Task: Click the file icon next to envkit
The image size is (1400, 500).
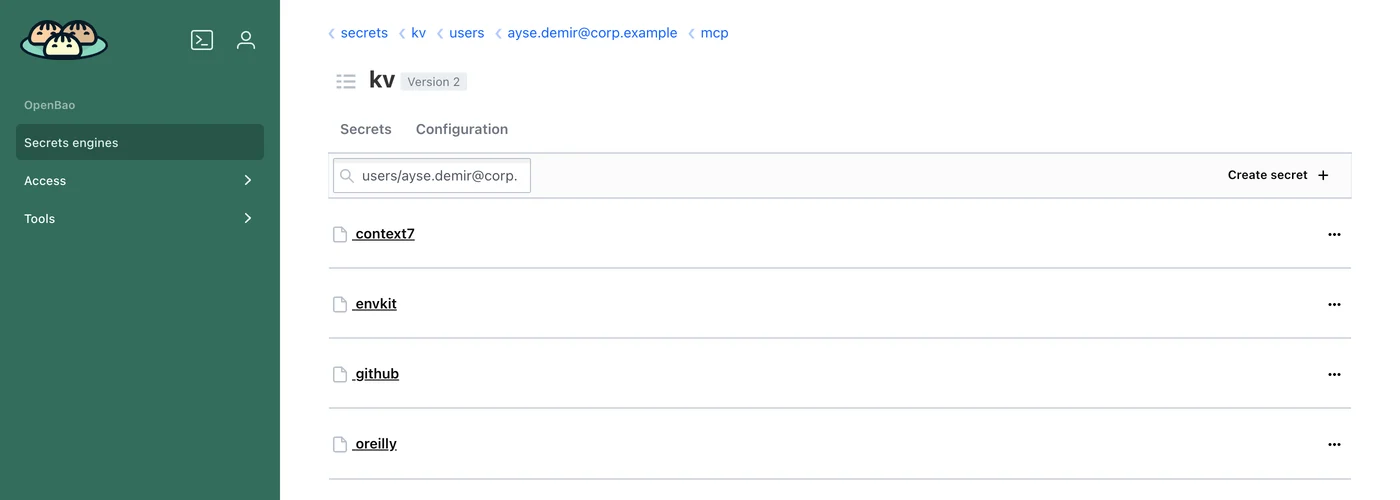Action: pos(340,304)
